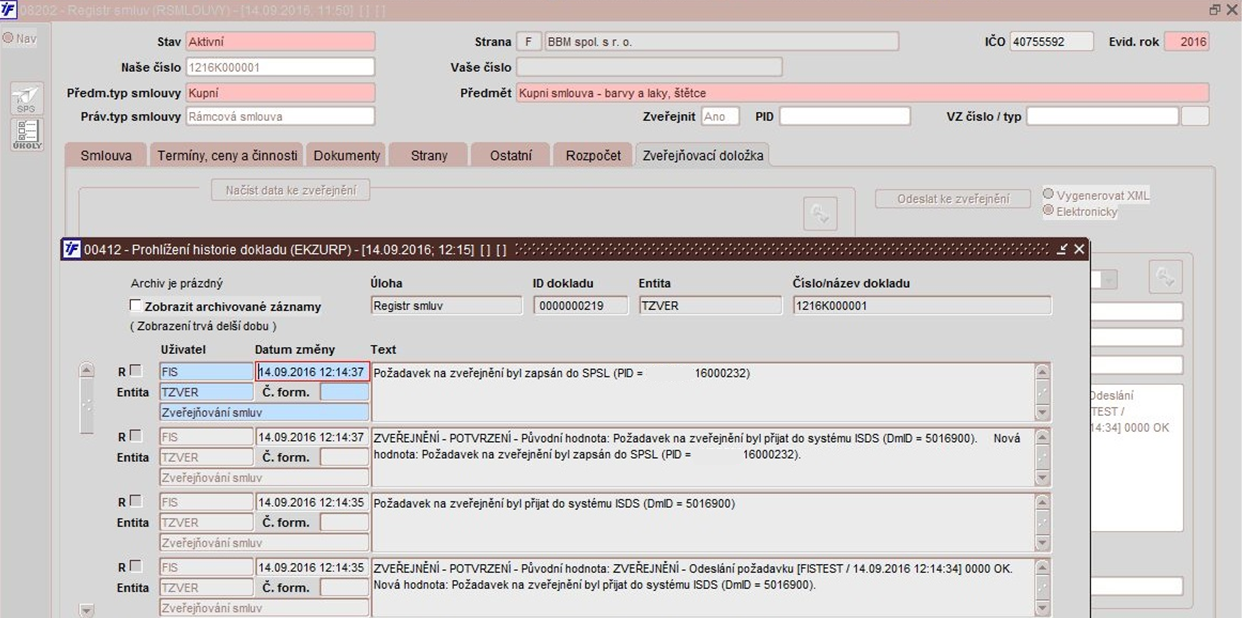The image size is (1242, 618).
Task: Click record list scroll-up arrow
Action: coord(86,371)
